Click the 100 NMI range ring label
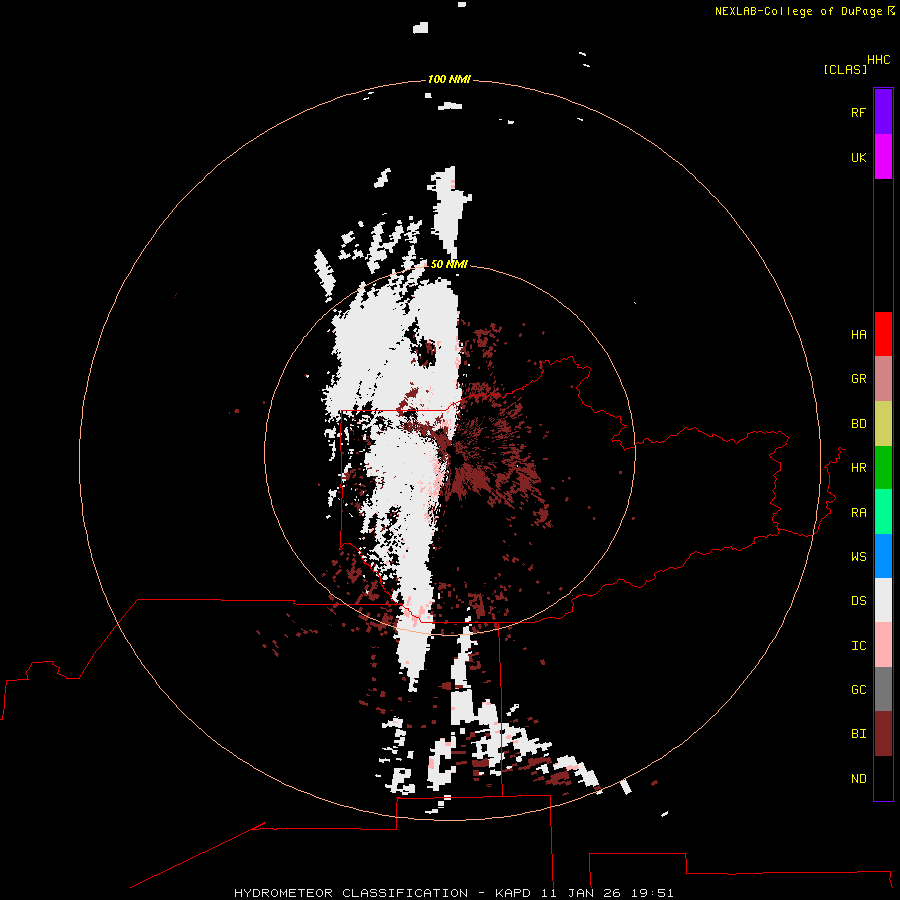900x900 pixels. [x=449, y=79]
